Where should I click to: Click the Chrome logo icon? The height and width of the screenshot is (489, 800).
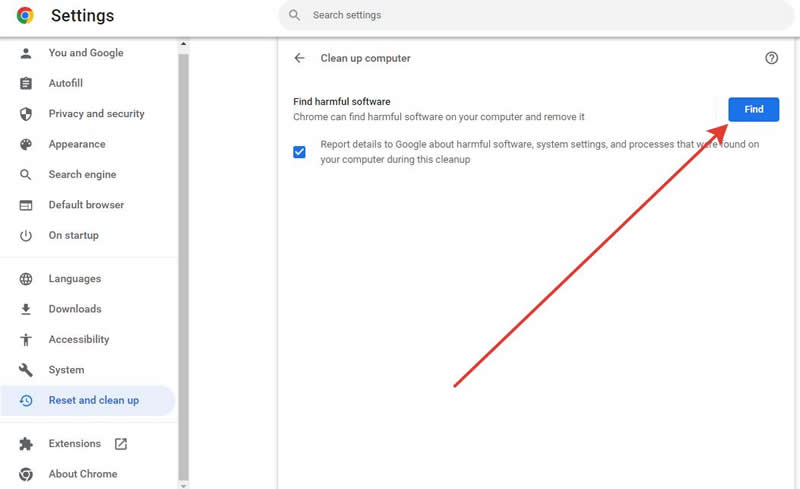click(x=25, y=15)
